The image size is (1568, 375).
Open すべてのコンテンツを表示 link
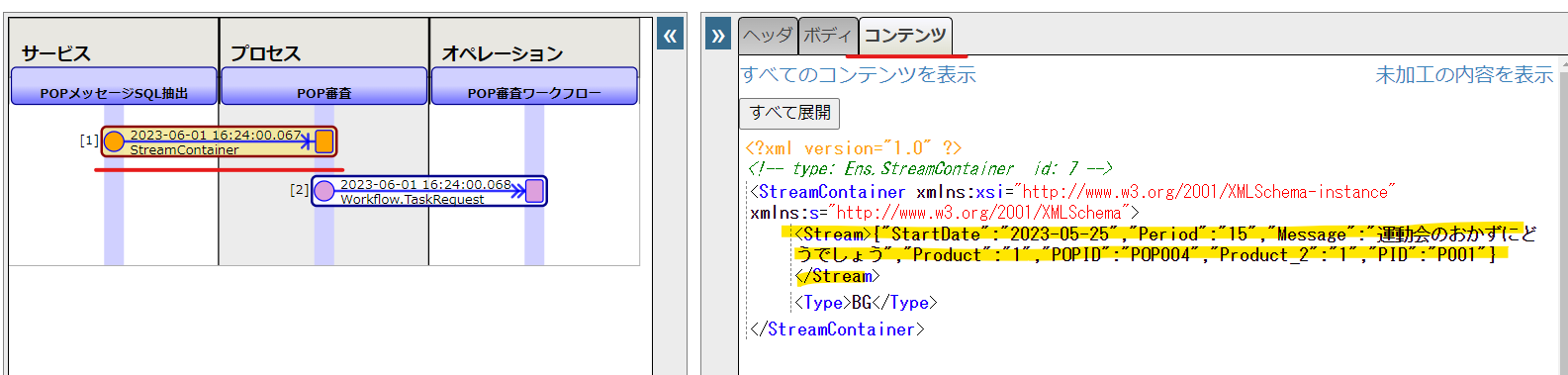coord(859,75)
